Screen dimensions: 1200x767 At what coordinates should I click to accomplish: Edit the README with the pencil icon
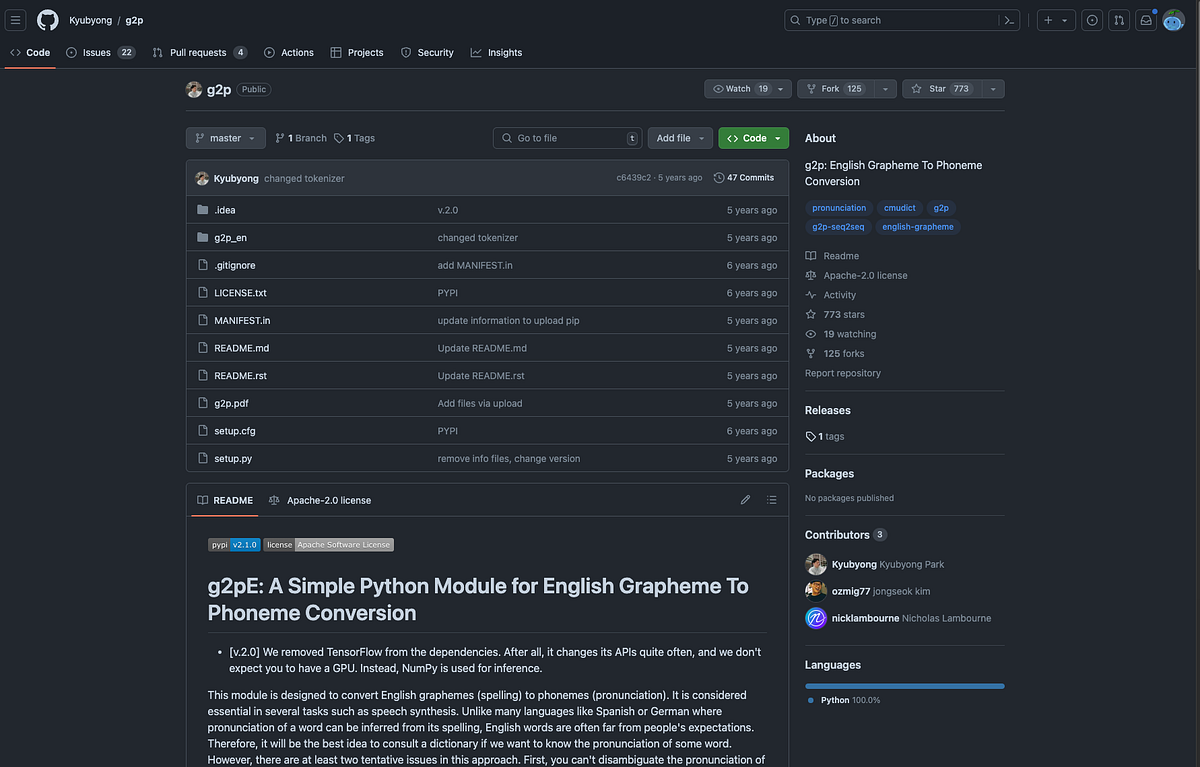(745, 499)
